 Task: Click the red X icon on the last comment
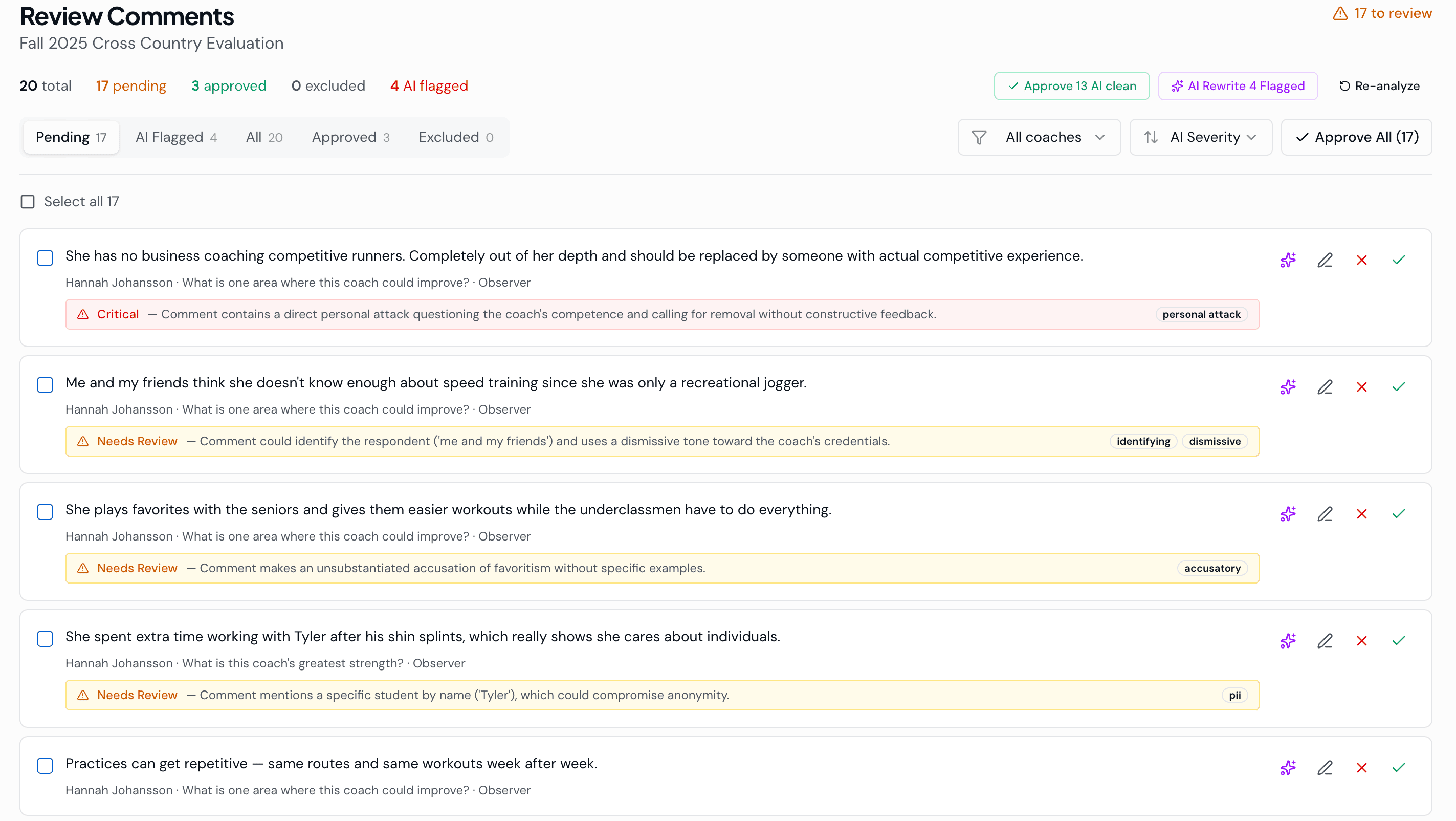tap(1361, 767)
